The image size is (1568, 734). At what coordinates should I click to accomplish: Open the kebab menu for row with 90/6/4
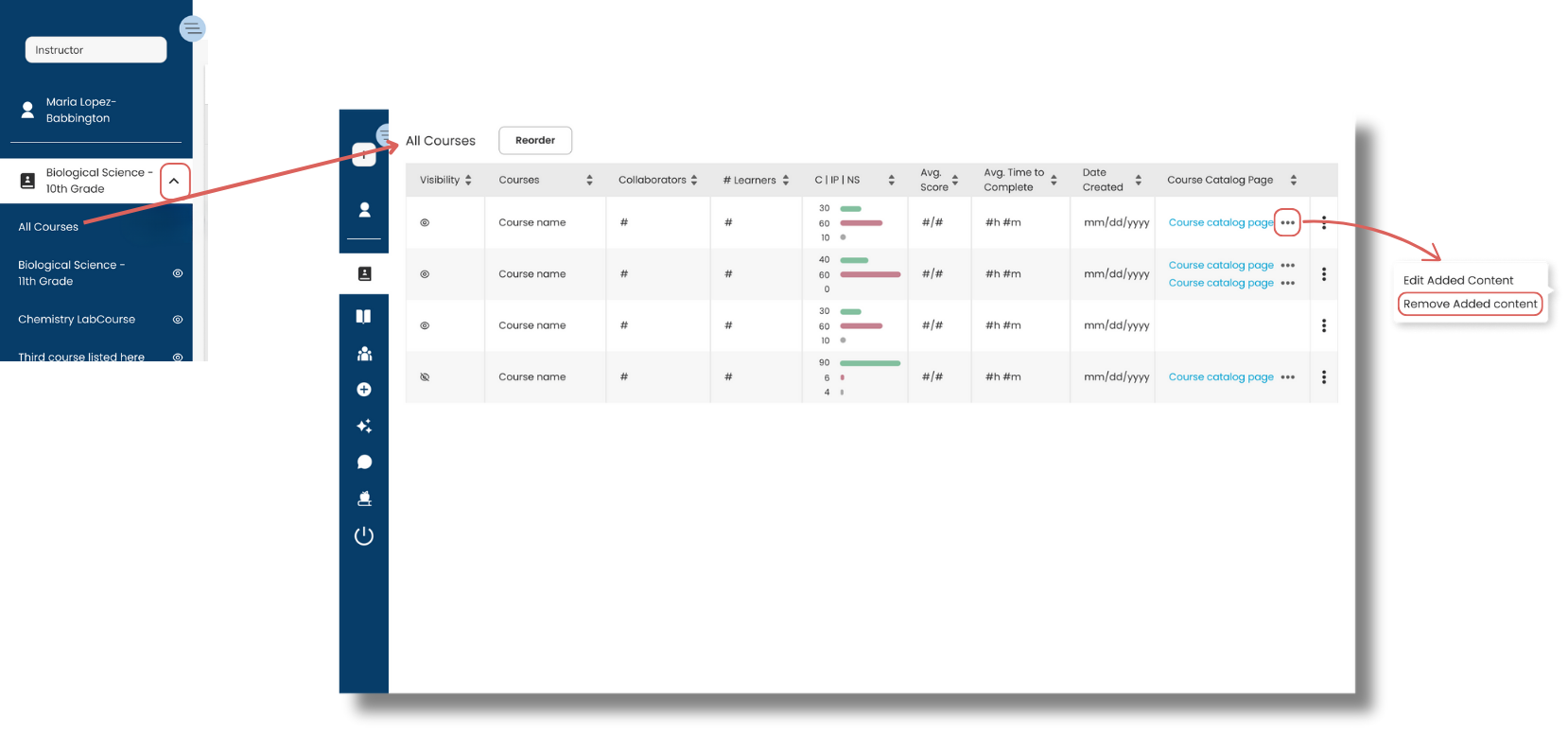(1324, 377)
